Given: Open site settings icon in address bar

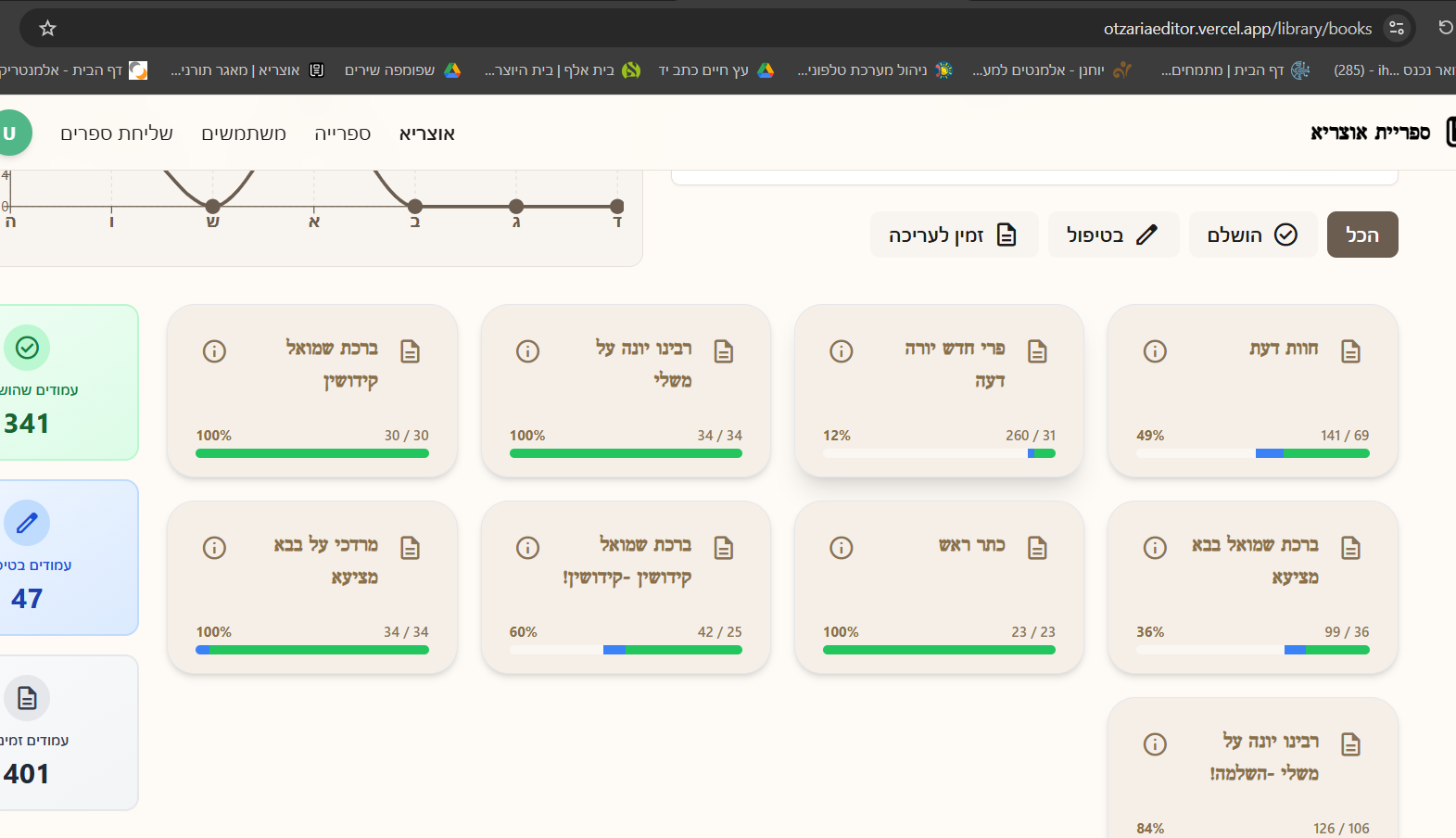Looking at the screenshot, I should [1396, 29].
